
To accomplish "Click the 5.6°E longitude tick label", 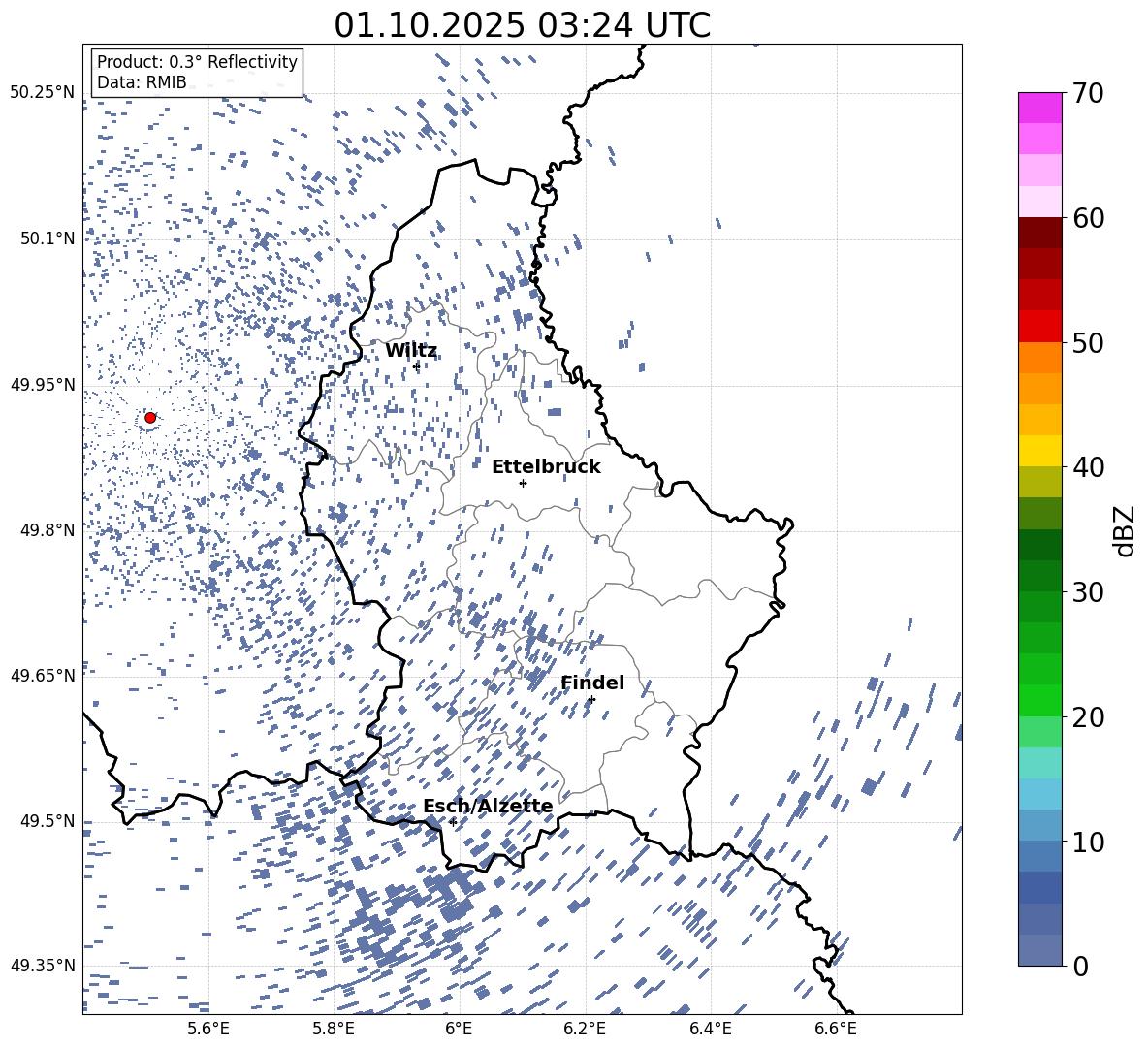I will pyautogui.click(x=208, y=1029).
